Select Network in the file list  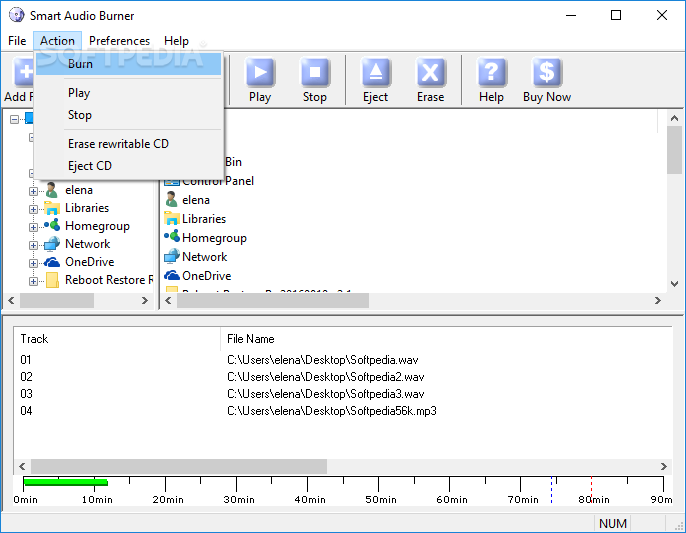(x=204, y=256)
